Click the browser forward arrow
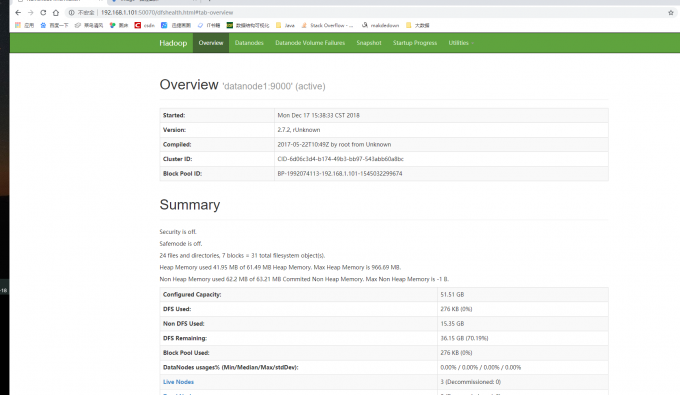The image size is (680, 395). 30,13
